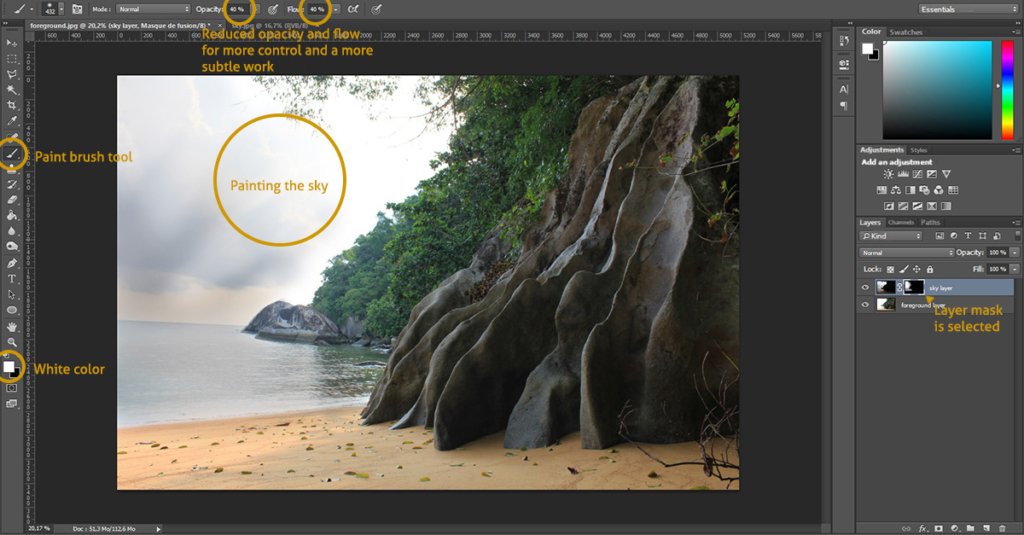Select the Move tool
1024x535 pixels.
tap(12, 43)
